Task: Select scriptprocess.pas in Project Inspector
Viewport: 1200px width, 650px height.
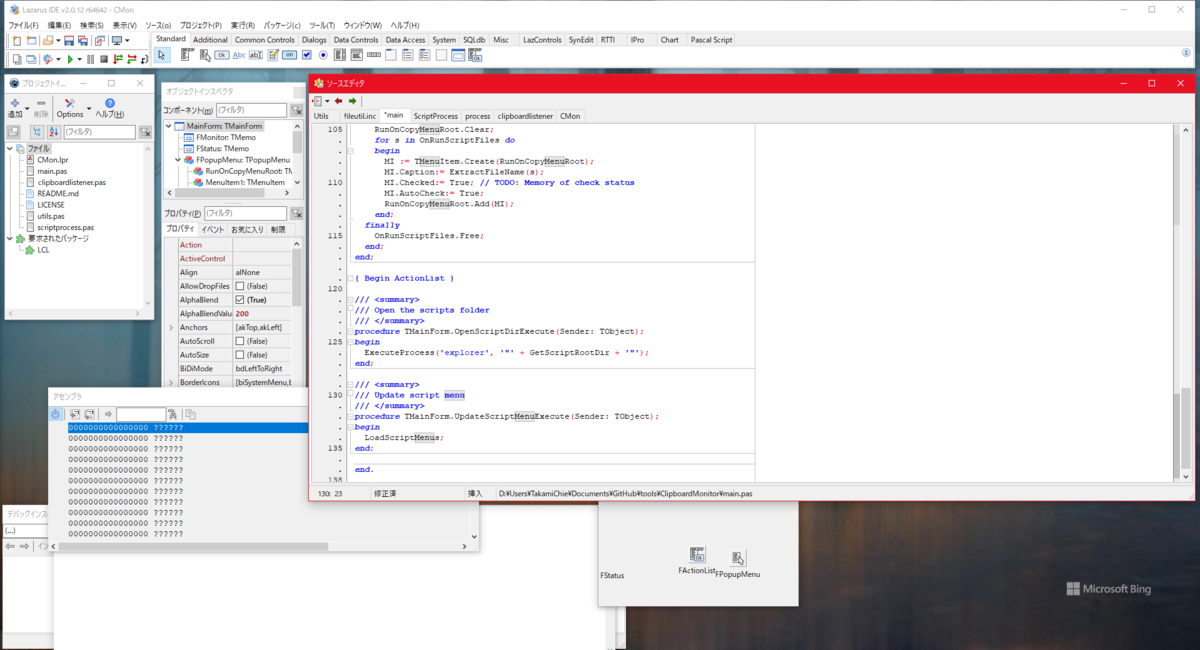Action: pos(66,228)
